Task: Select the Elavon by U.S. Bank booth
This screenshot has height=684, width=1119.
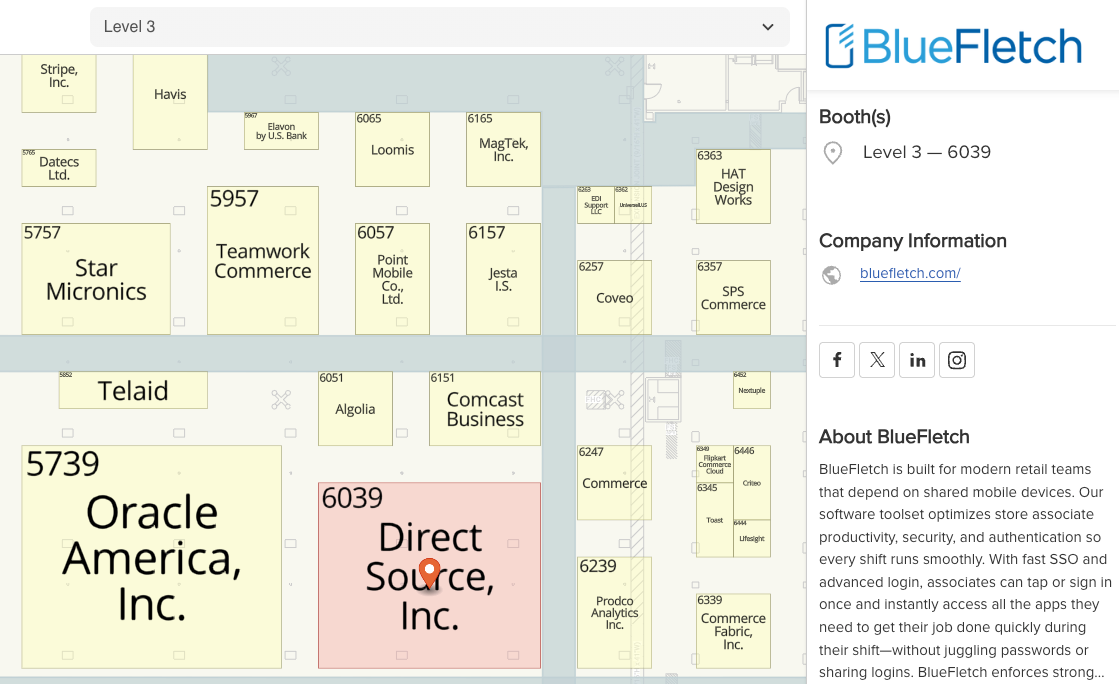Action: click(x=281, y=131)
